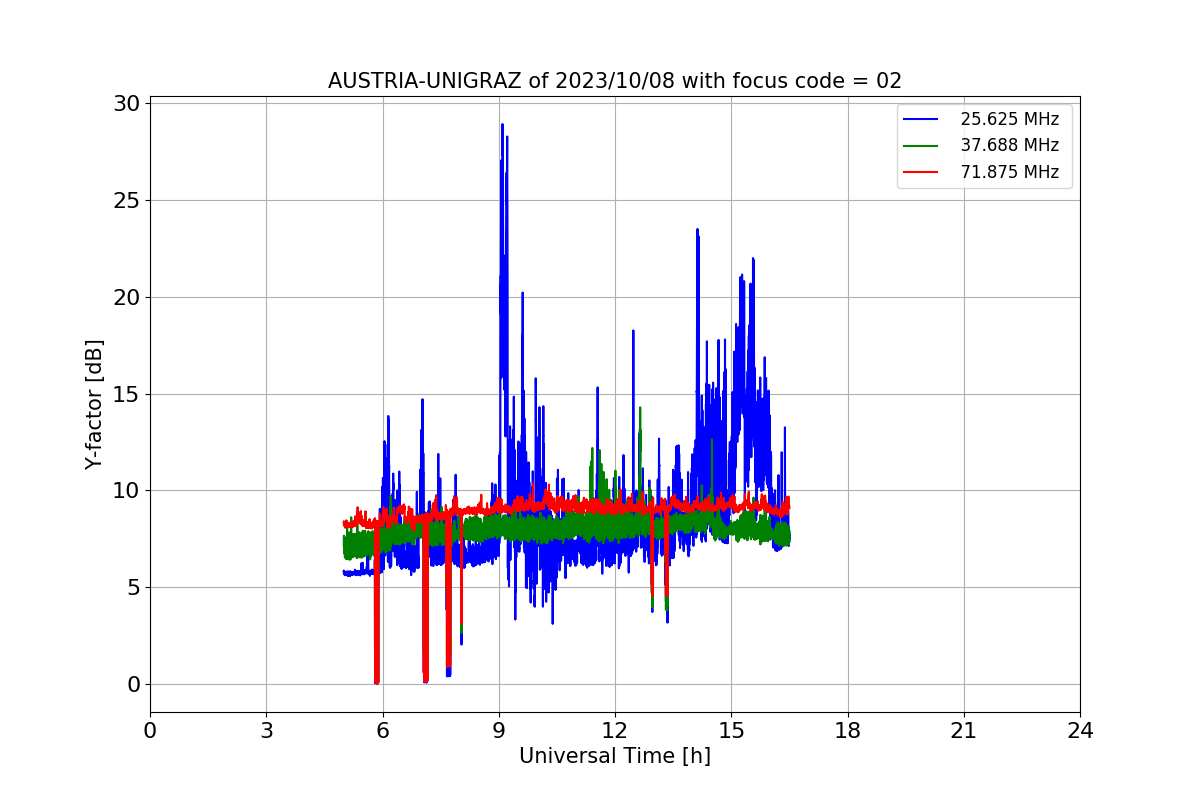Click the x-axis tick label 9
Image resolution: width=1200 pixels, height=800 pixels.
pyautogui.click(x=499, y=731)
